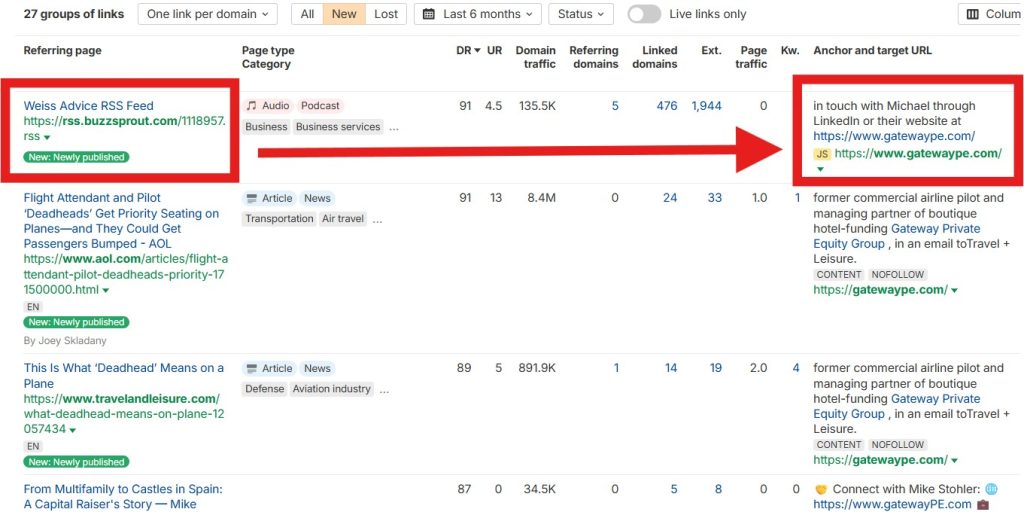Viewport: 1024px width, 512px height.
Task: Click the JS badge
Action: point(822,154)
